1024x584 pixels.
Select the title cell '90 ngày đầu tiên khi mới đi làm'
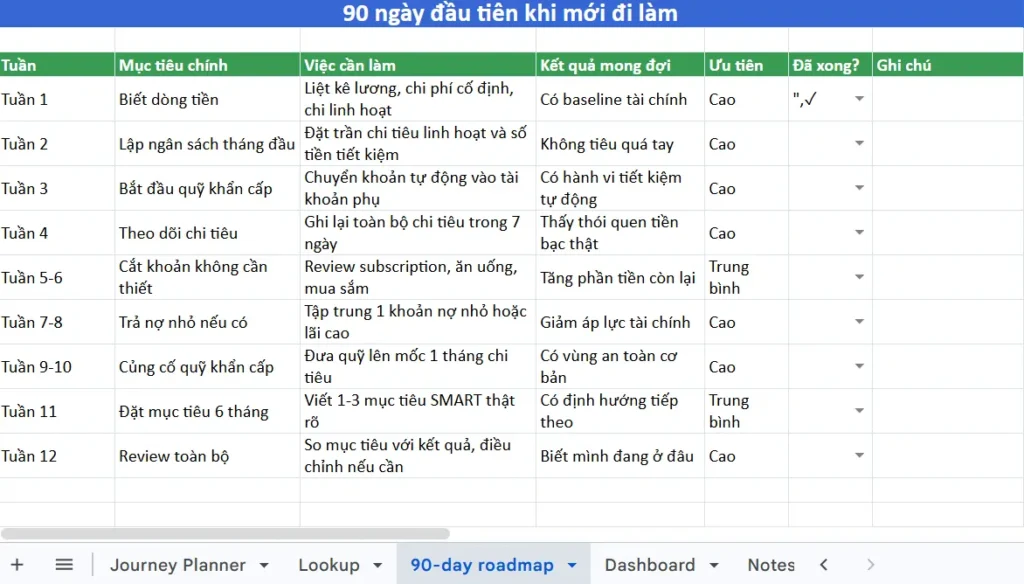(512, 13)
